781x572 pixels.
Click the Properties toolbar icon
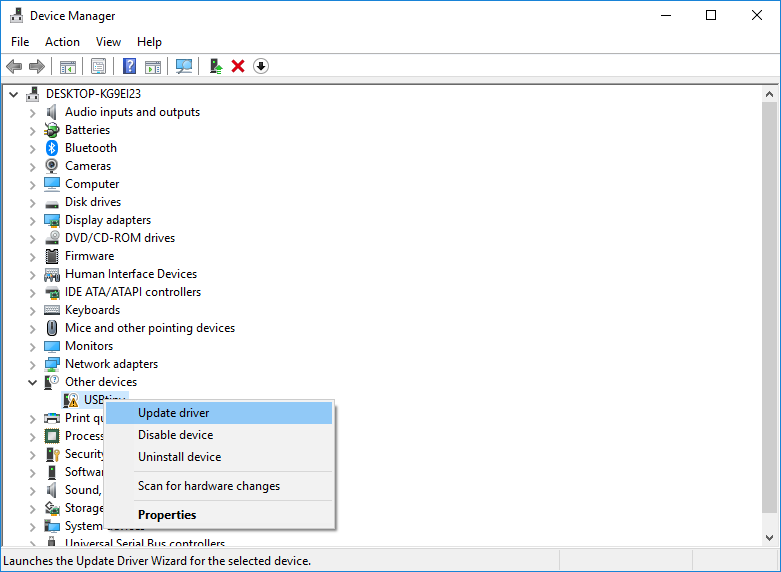98,66
